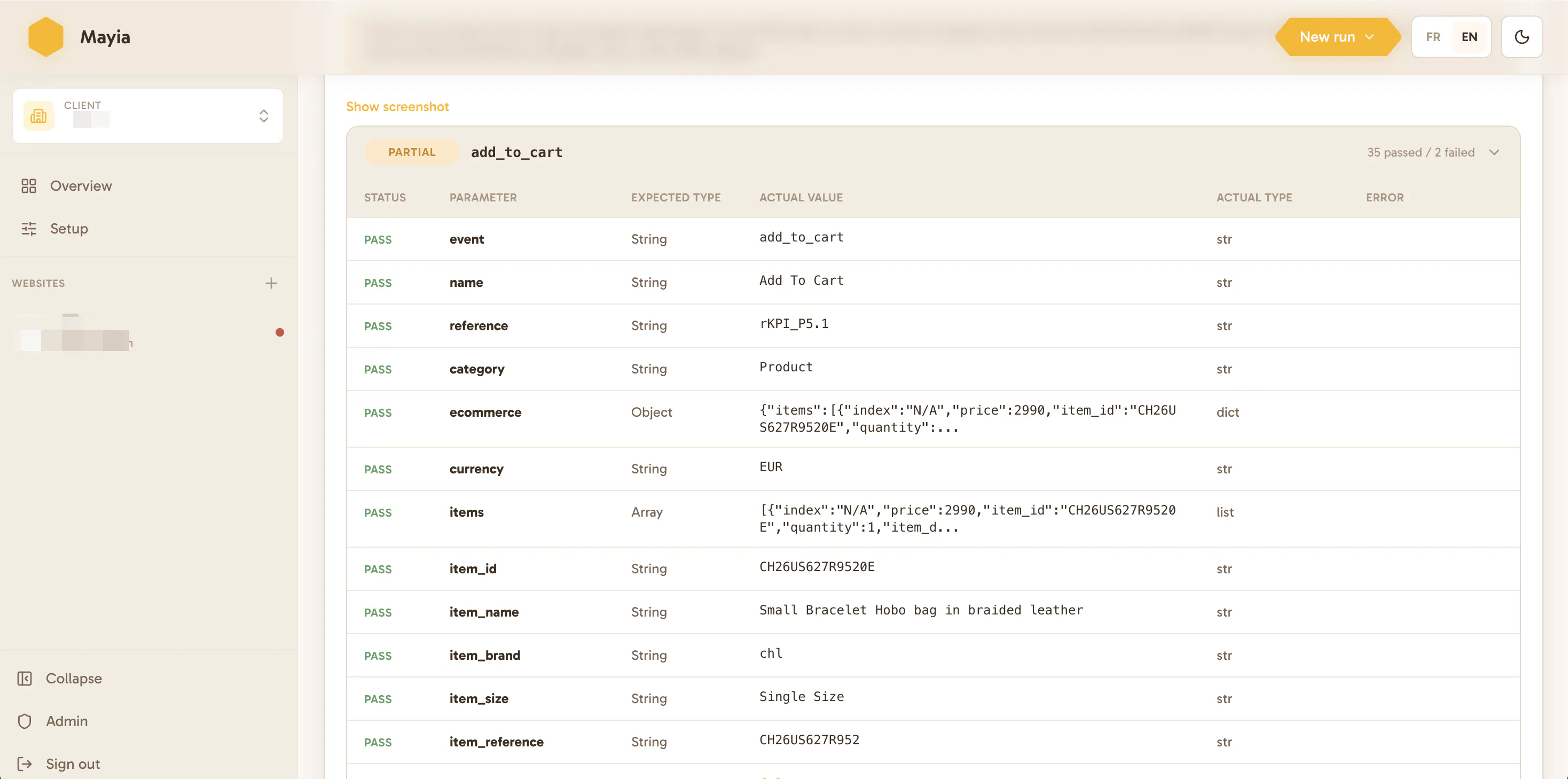
Task: Open the Client selector dropdown
Action: (x=147, y=116)
